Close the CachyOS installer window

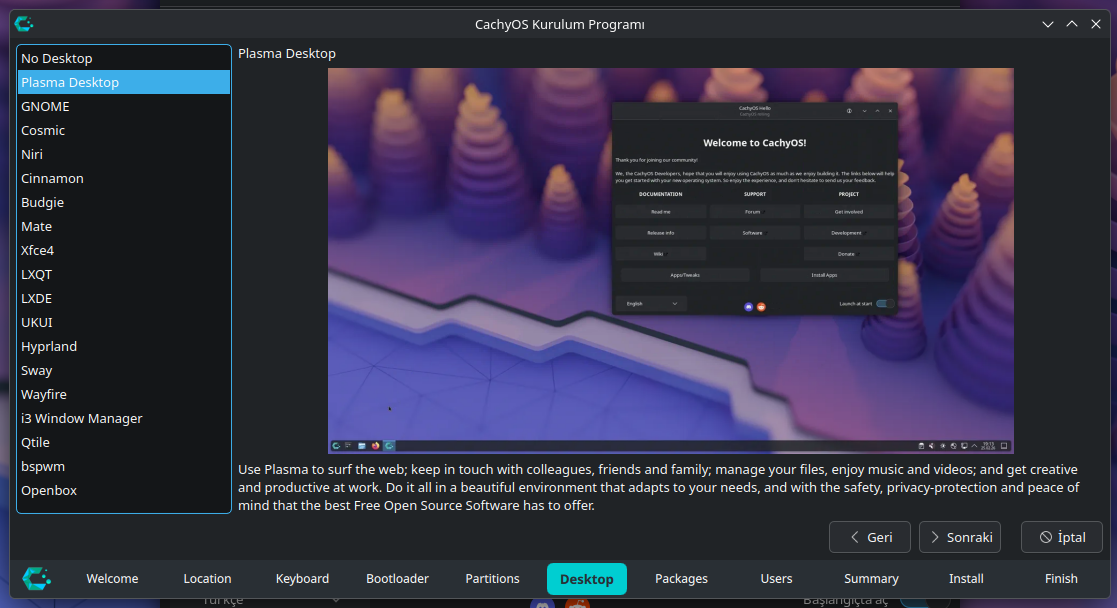tap(1096, 24)
